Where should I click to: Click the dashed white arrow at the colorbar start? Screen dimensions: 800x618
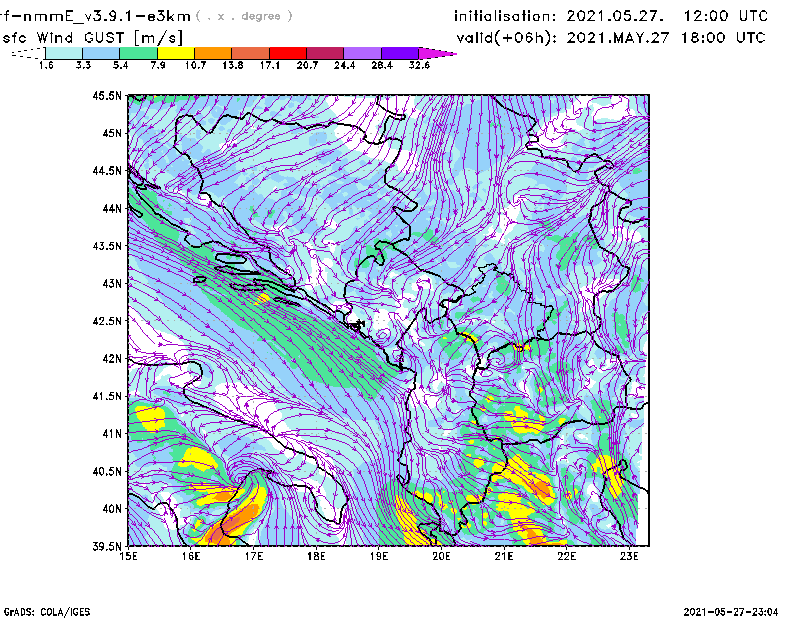pos(28,53)
